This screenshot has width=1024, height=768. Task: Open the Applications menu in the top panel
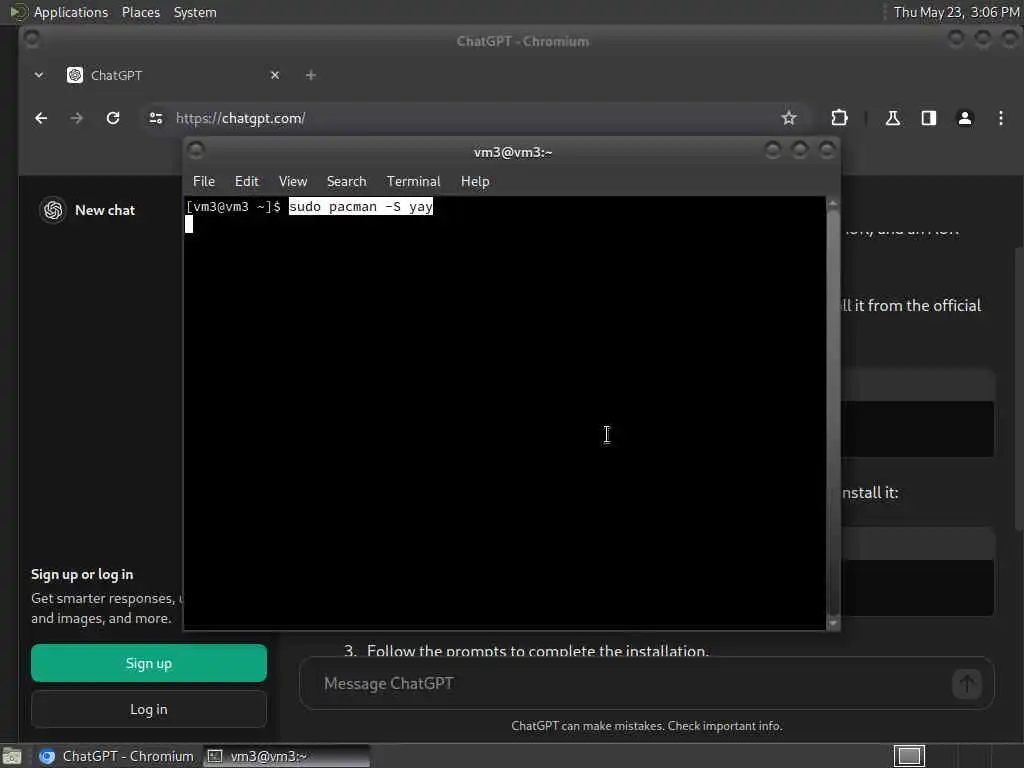[x=71, y=12]
